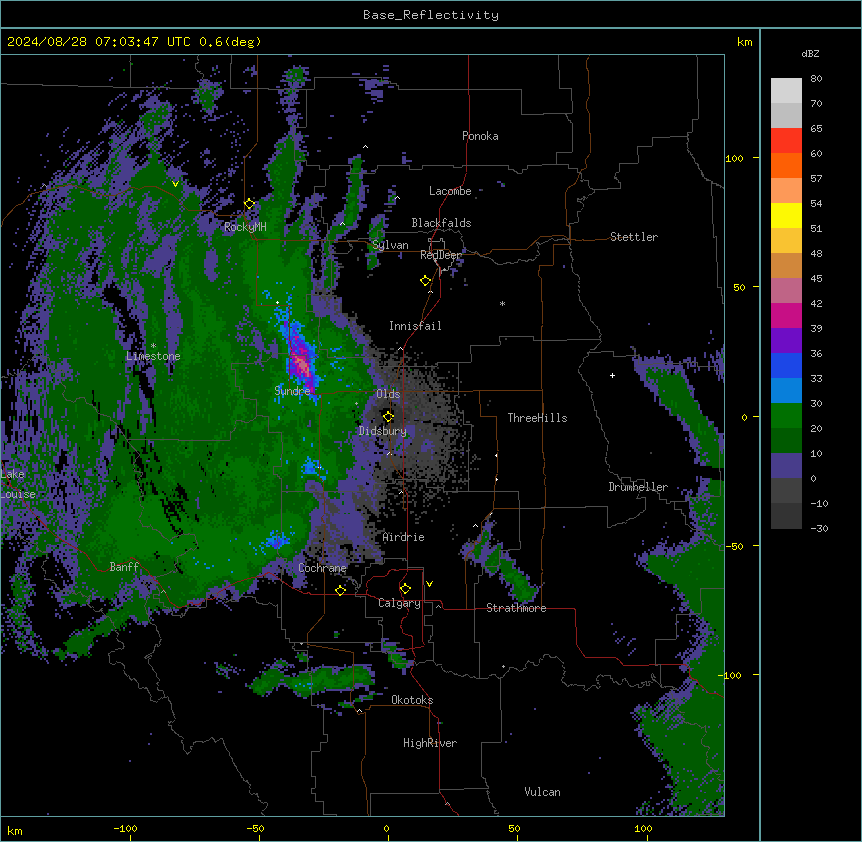Click the magenta storm core north of Sundre
862x842 pixels.
click(301, 362)
